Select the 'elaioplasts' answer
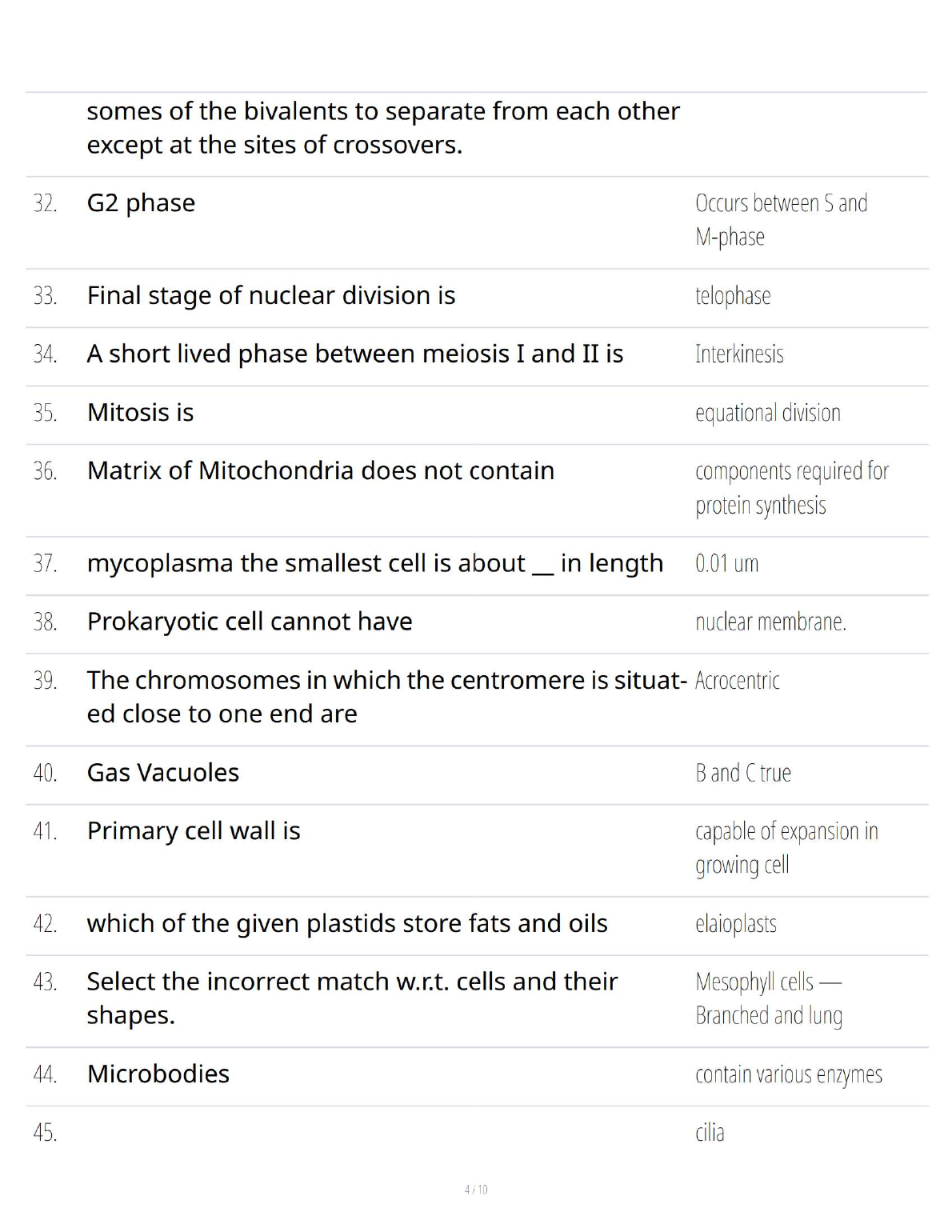952x1232 pixels. pyautogui.click(x=735, y=924)
